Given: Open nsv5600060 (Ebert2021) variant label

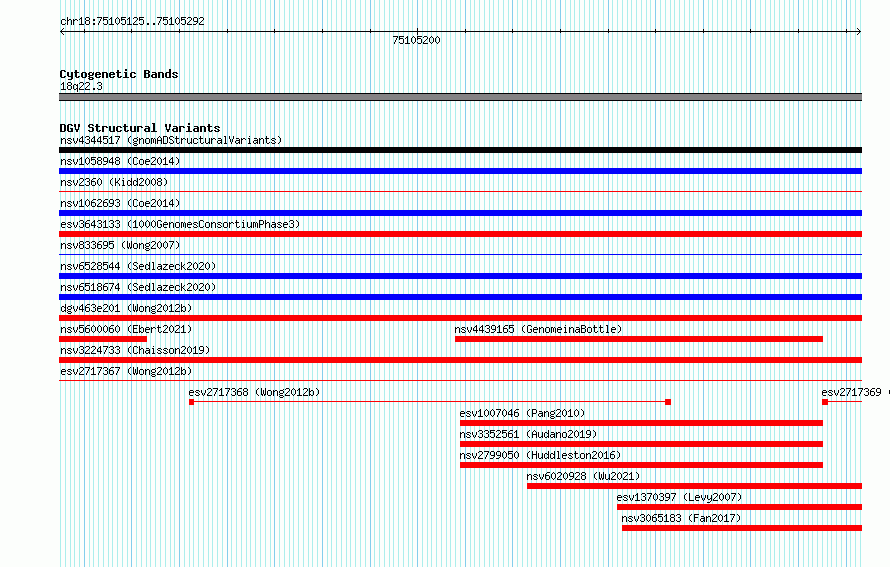Looking at the screenshot, I should (126, 329).
